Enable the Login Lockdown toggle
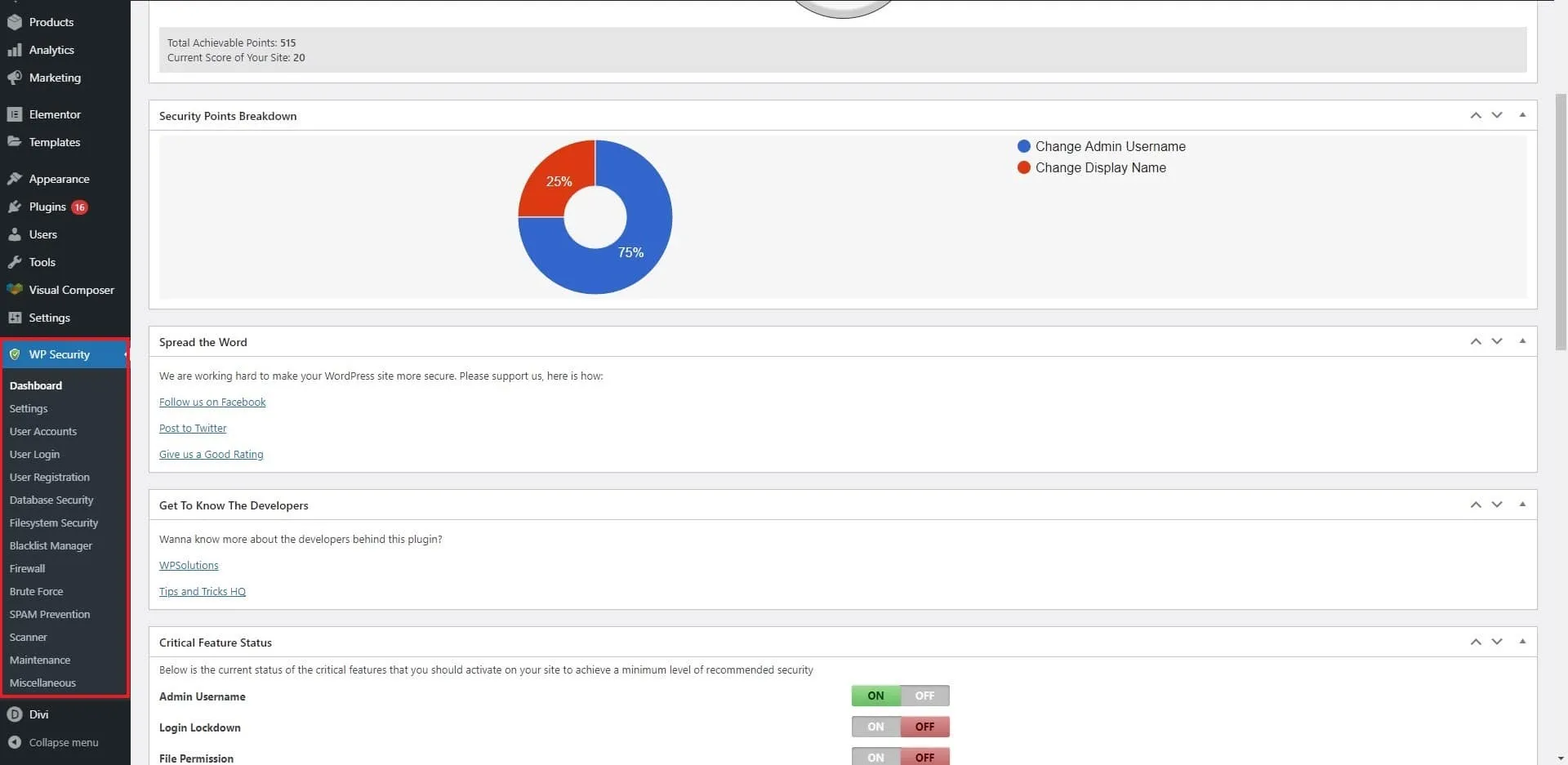This screenshot has width=1568, height=765. coord(875,727)
